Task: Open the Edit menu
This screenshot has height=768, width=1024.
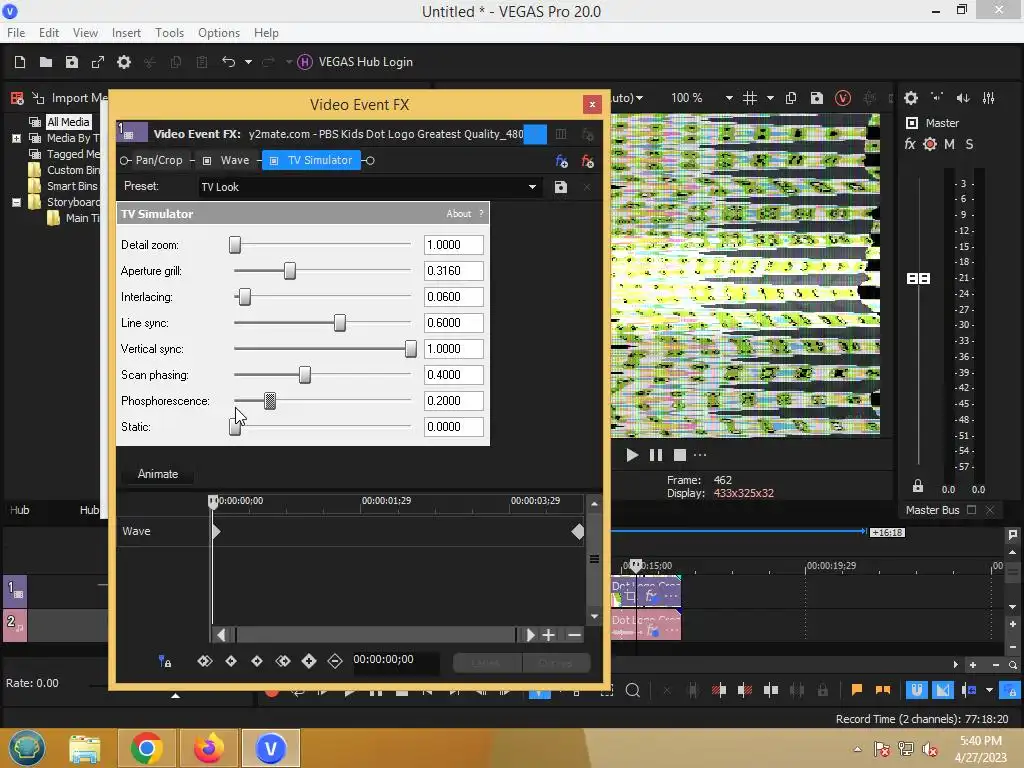Action: point(49,33)
